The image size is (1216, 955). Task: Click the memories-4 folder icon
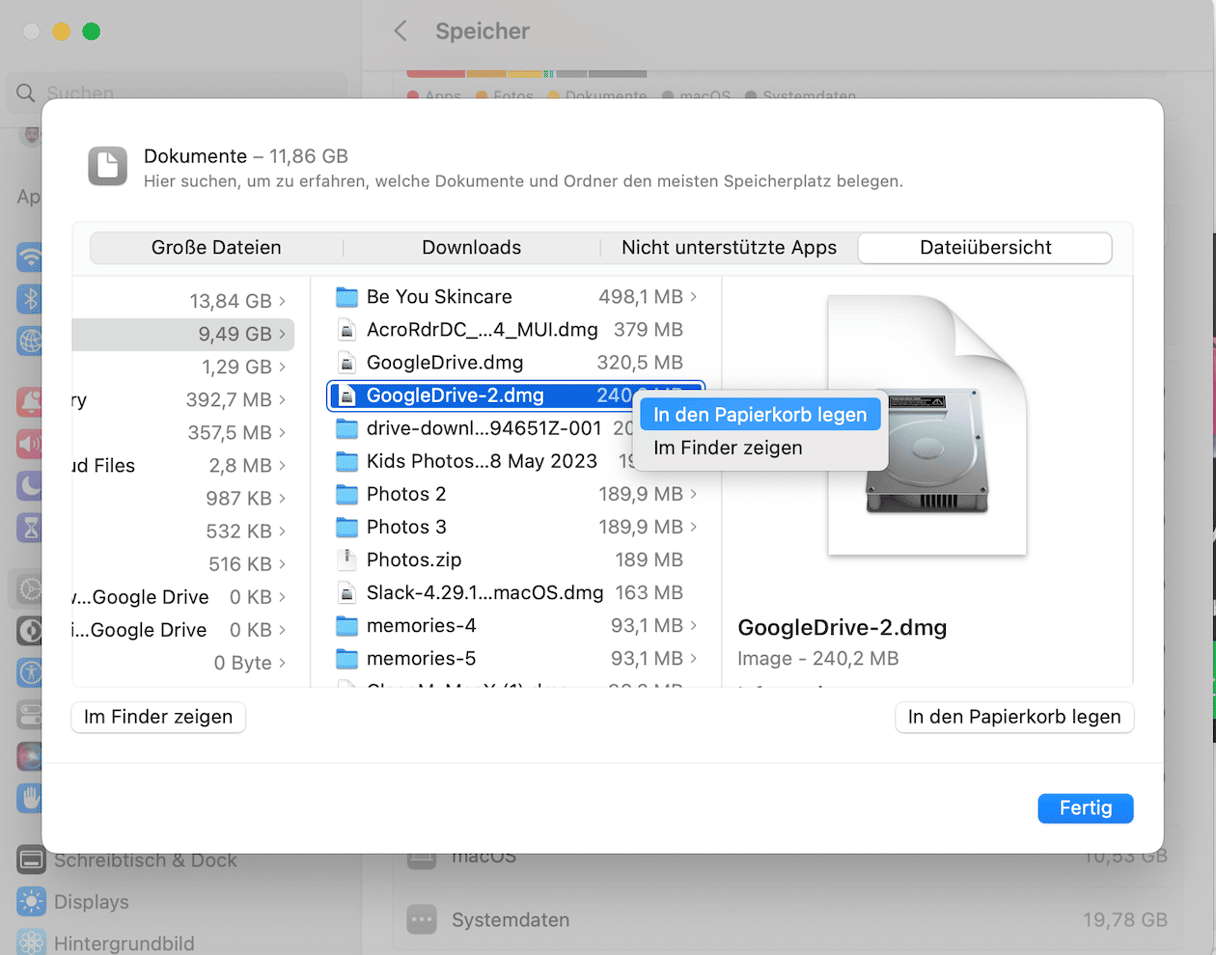coord(346,626)
